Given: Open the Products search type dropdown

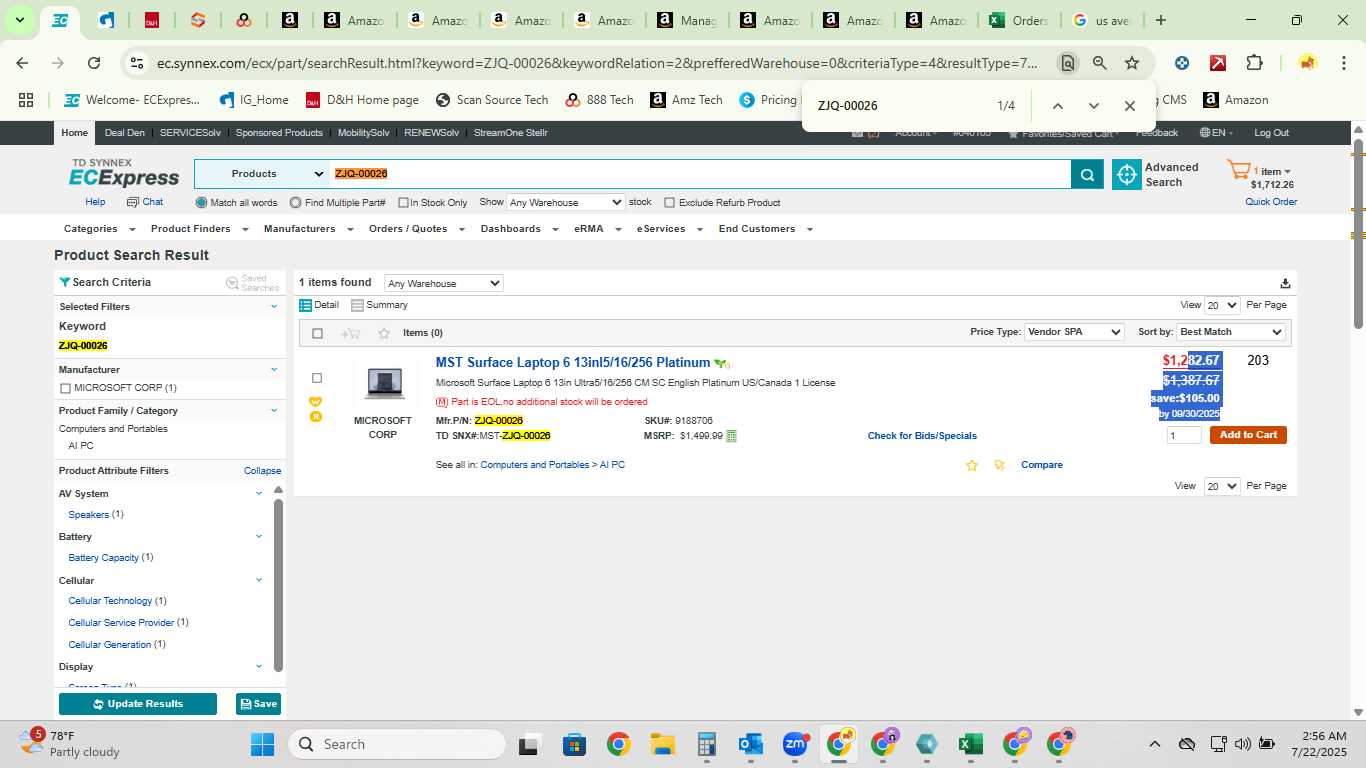Looking at the screenshot, I should pos(263,174).
